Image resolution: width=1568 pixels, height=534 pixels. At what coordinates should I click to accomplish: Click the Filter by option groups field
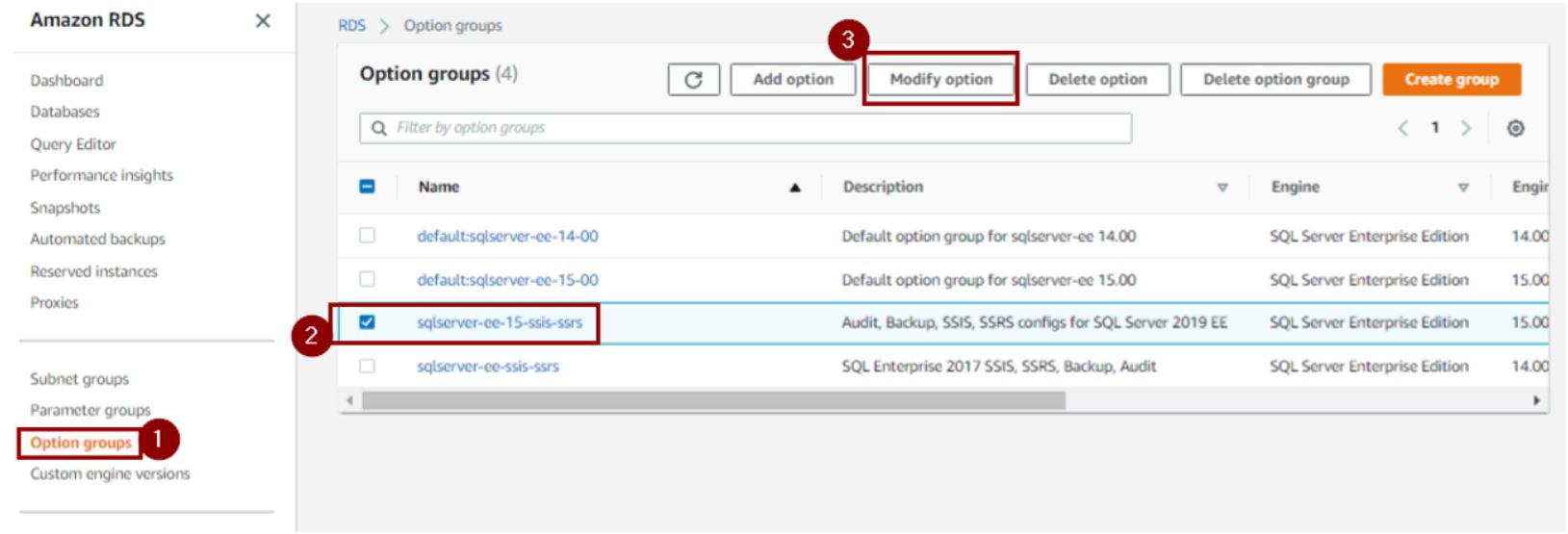pyautogui.click(x=746, y=128)
